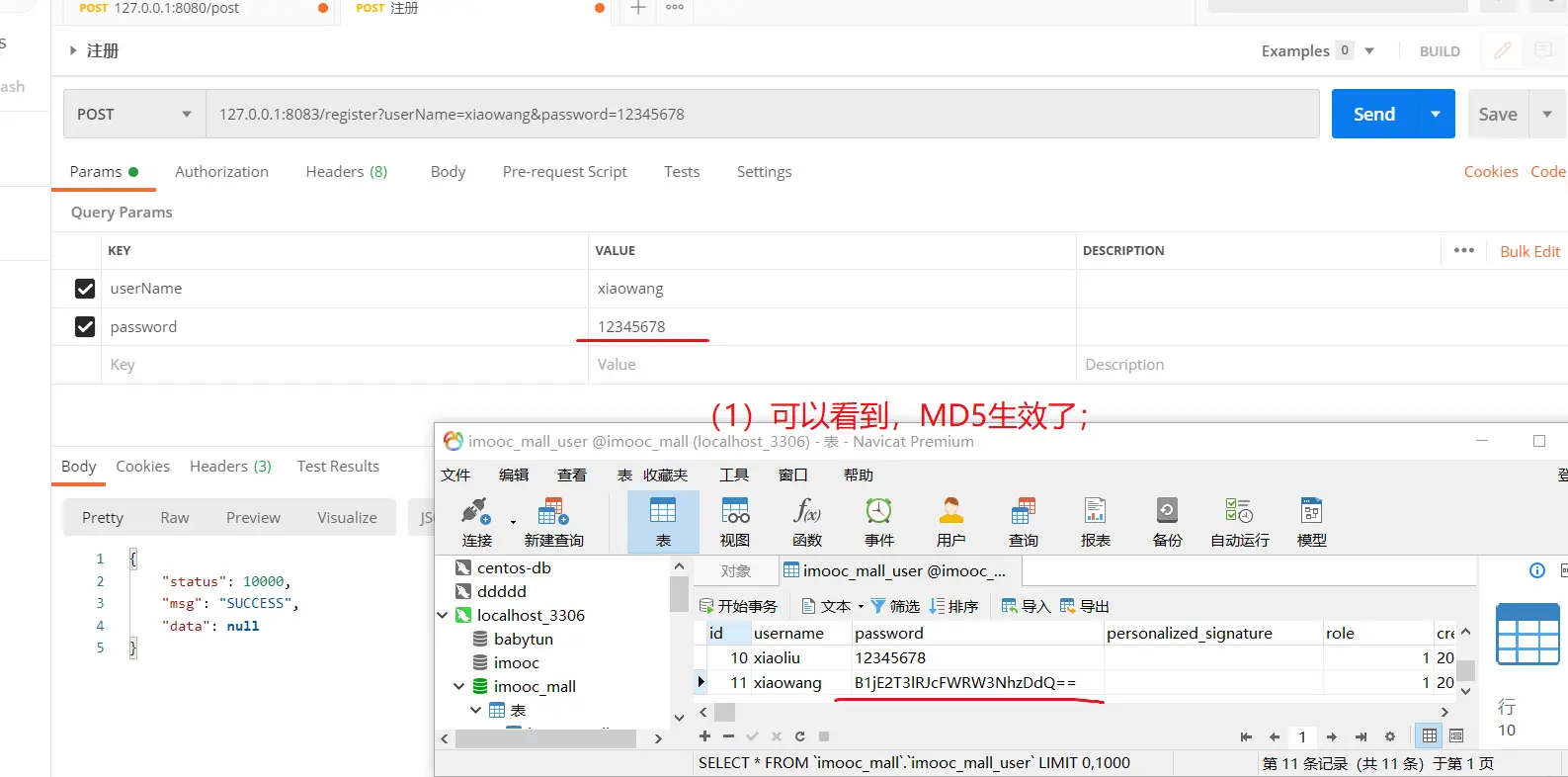Screen dimensions: 1568x777
Task: Open the 文本 (Text) dropdown in Navicat
Action: pos(832,606)
